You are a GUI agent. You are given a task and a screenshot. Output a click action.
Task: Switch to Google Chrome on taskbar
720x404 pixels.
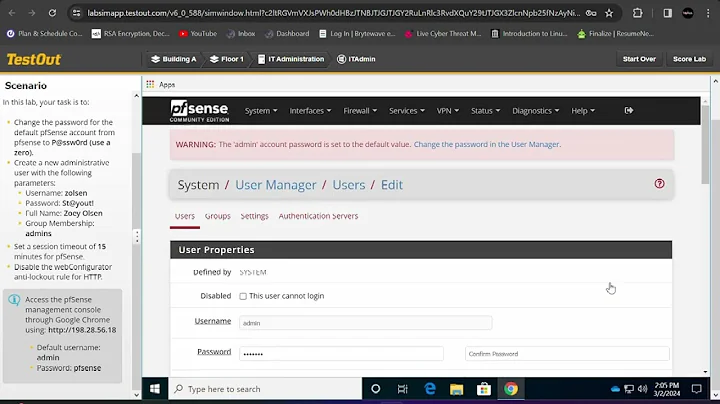pyautogui.click(x=511, y=389)
